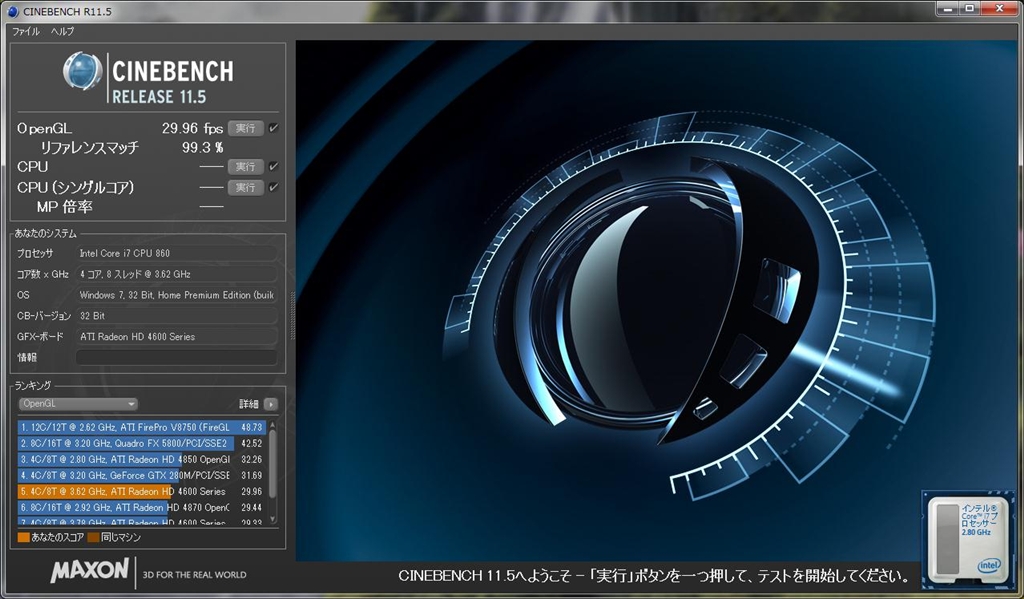Open the ファイル menu

pyautogui.click(x=25, y=31)
